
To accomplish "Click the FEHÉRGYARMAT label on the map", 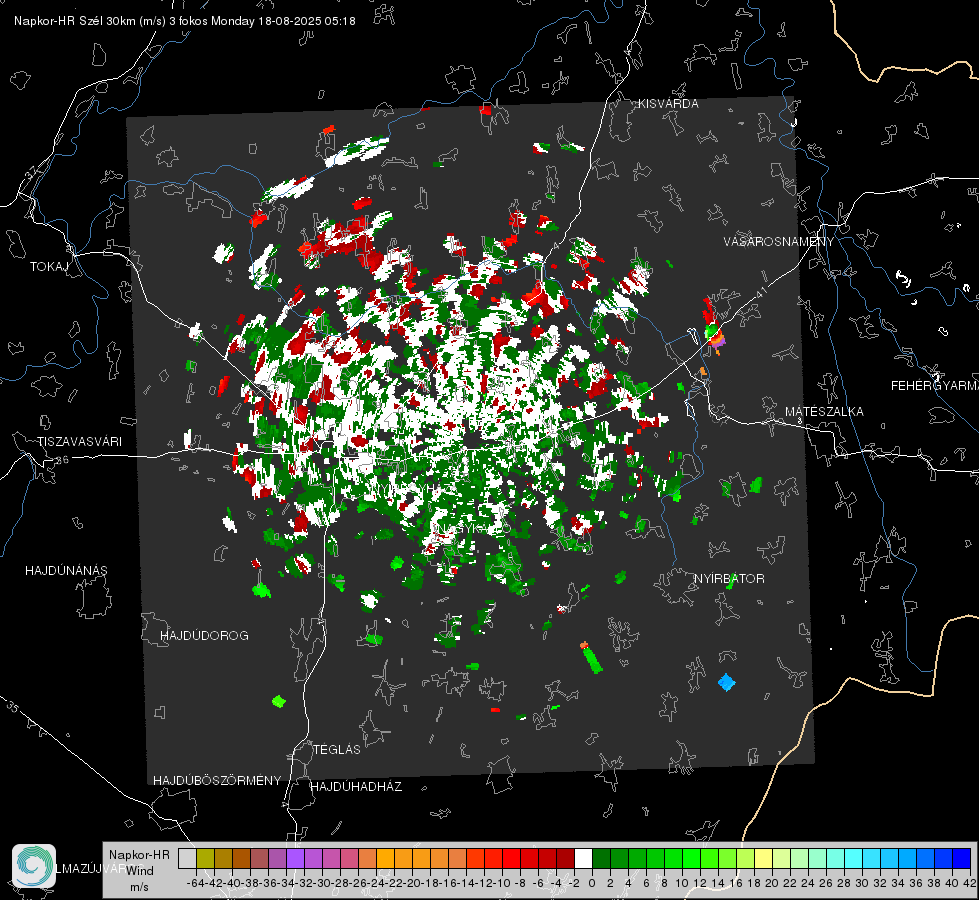I will 934,386.
